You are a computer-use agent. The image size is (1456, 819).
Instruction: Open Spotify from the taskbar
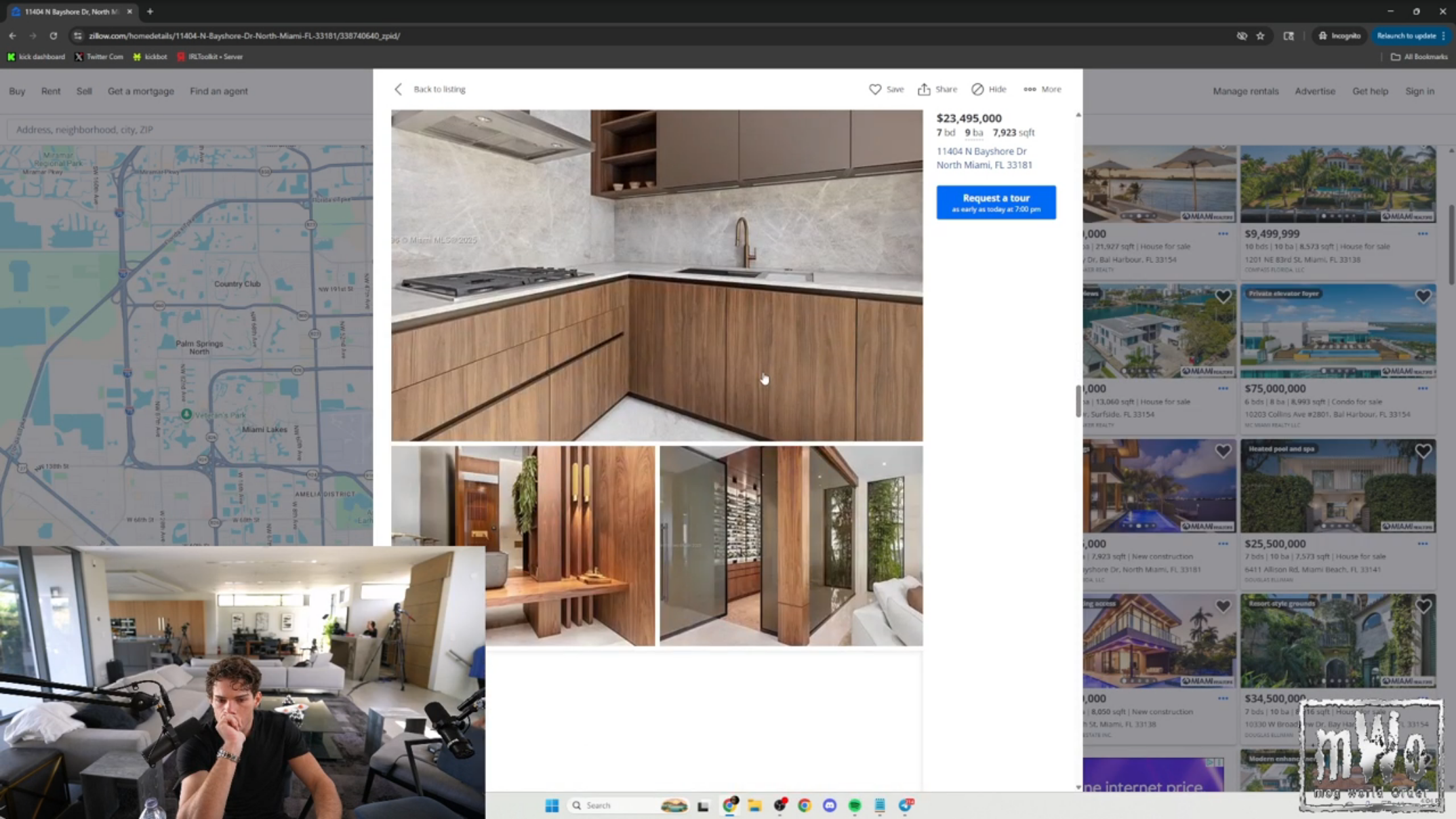[855, 805]
